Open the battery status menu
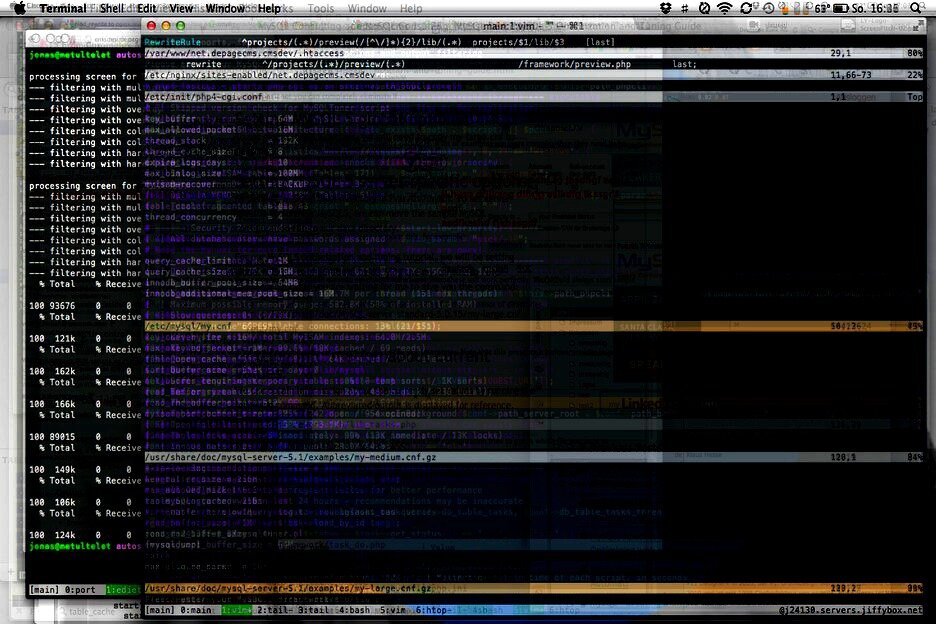This screenshot has width=936, height=624. pos(840,8)
